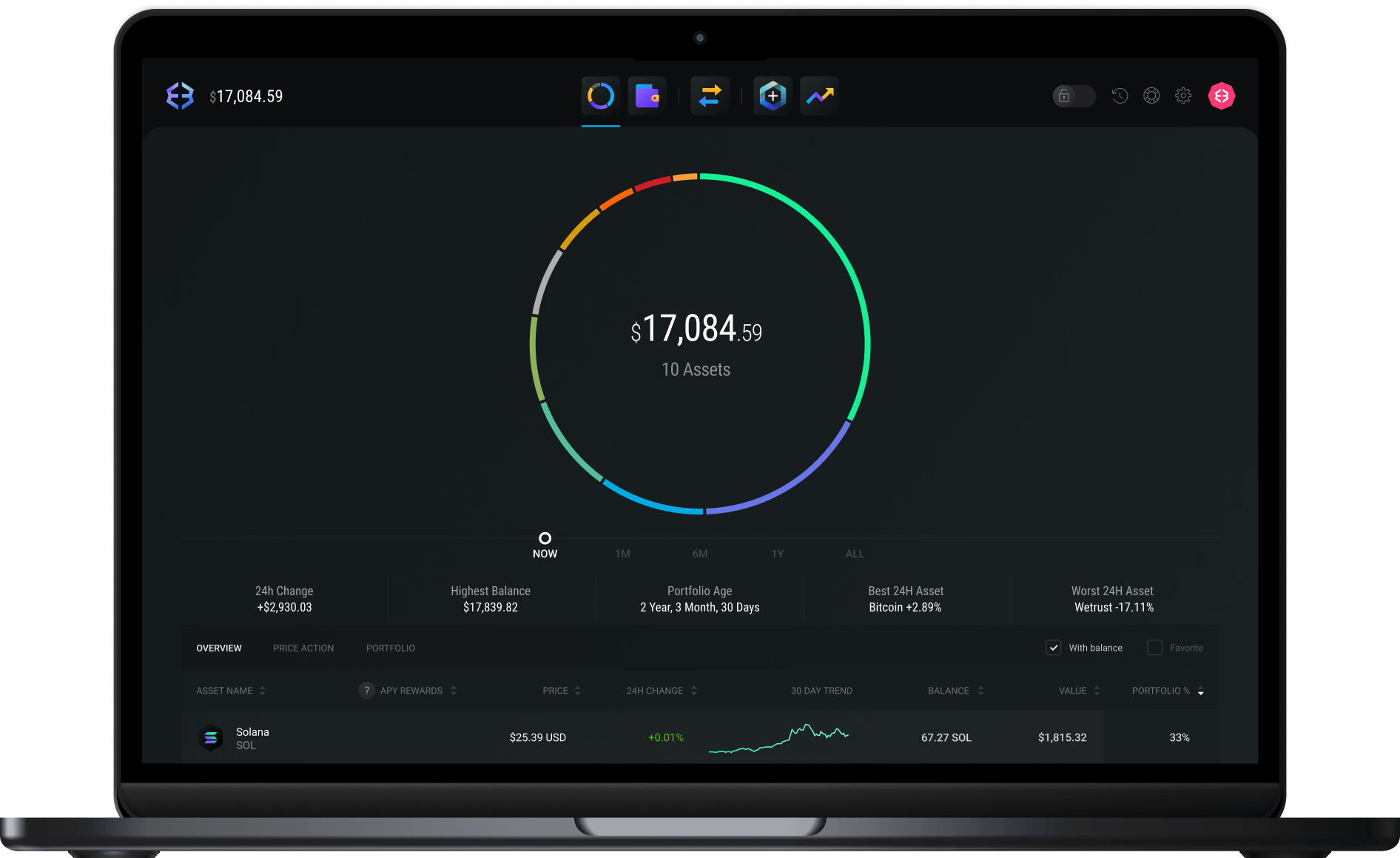Viewport: 1400px width, 858px height.
Task: Click the Solana 30 day trend sparkline
Action: [778, 738]
